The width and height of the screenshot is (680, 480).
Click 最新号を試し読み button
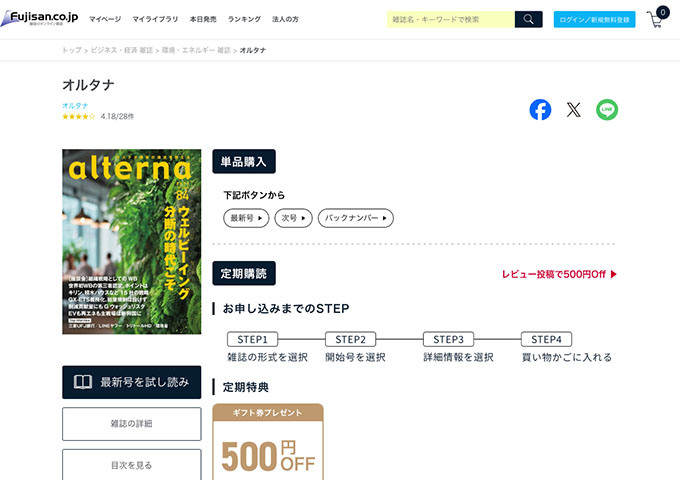131,382
